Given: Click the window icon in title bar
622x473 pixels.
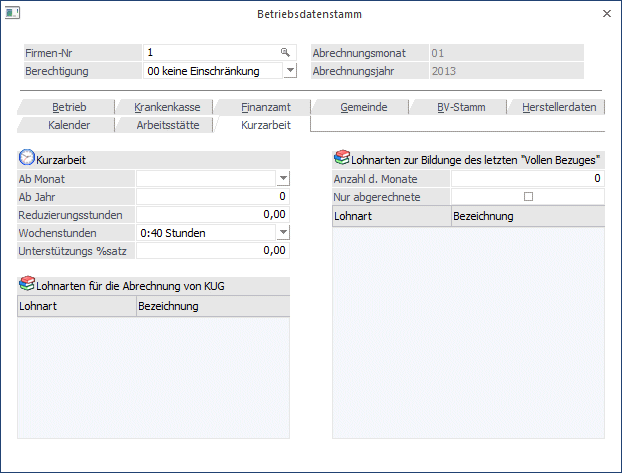Looking at the screenshot, I should point(12,13).
